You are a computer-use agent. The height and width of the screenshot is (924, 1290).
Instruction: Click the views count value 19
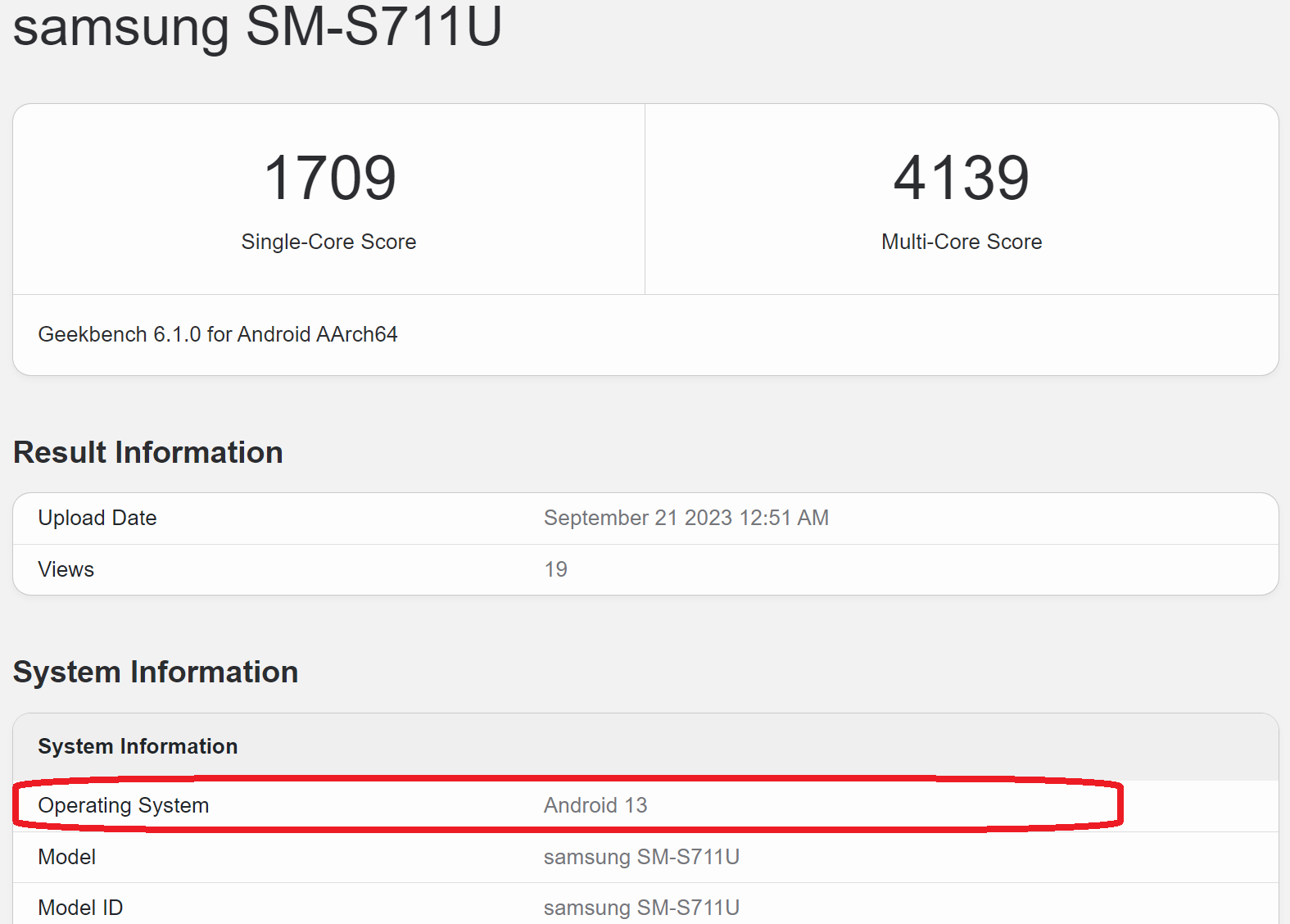point(555,569)
